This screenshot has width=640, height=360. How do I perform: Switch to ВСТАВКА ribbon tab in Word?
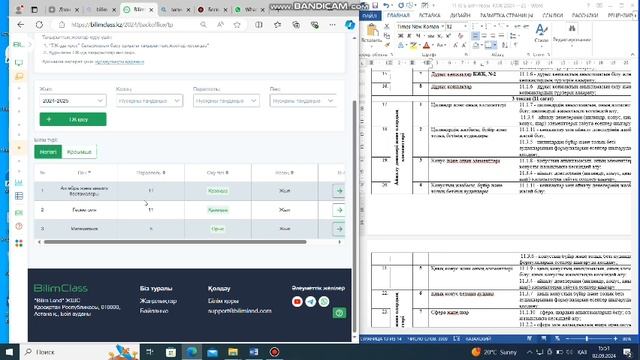[x=429, y=16]
